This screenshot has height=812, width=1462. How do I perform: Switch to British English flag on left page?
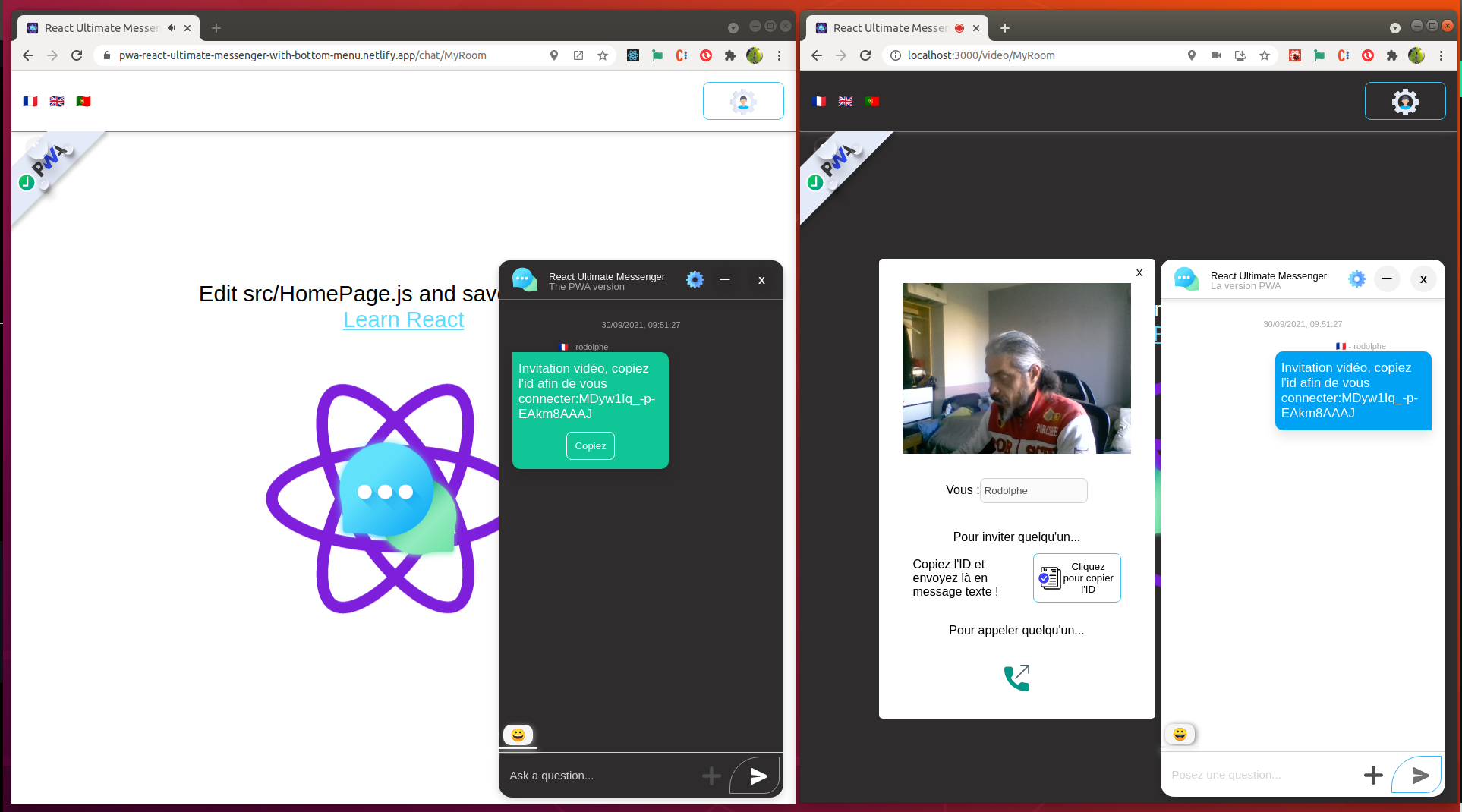[x=57, y=102]
